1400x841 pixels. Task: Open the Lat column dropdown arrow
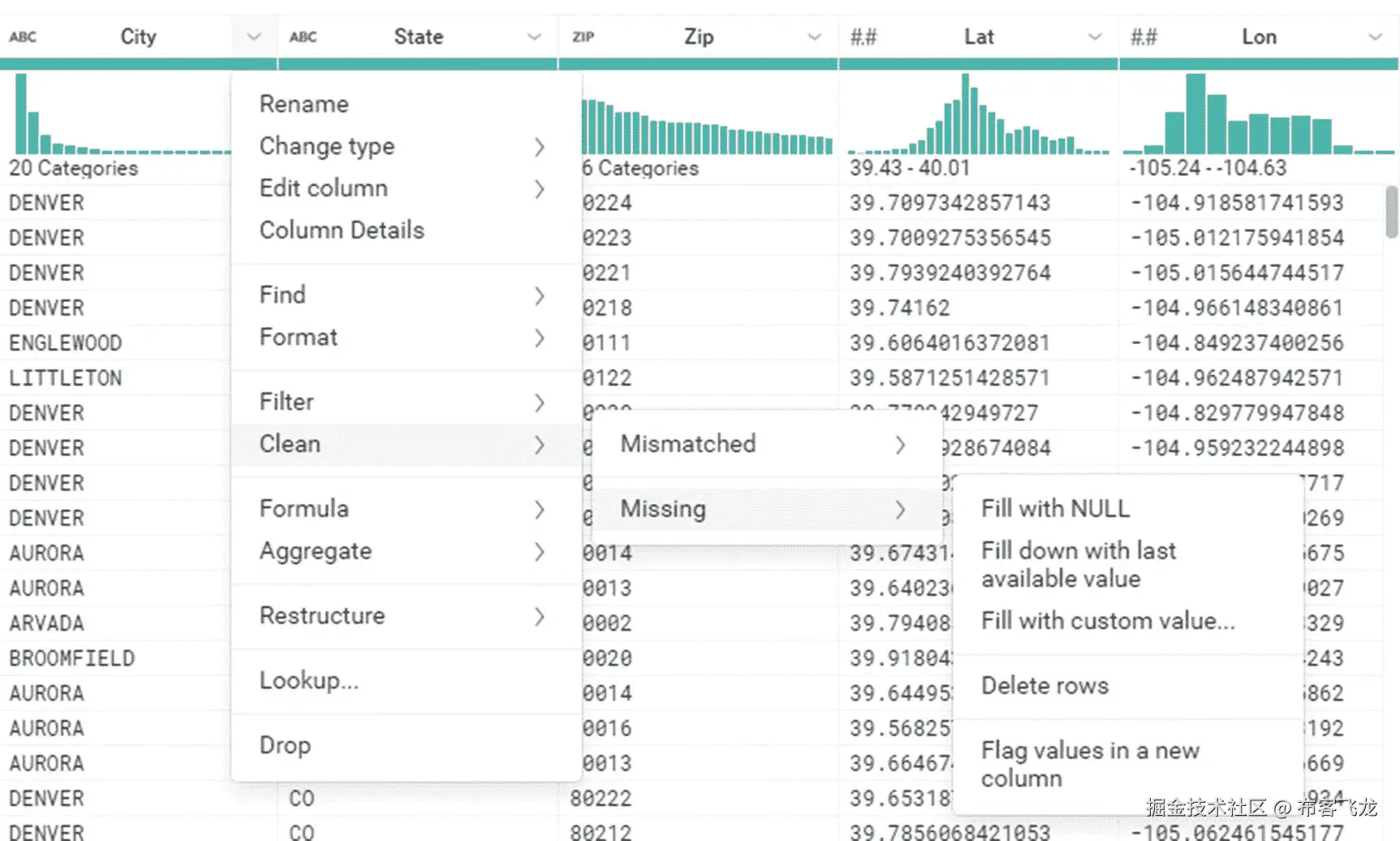tap(1094, 37)
